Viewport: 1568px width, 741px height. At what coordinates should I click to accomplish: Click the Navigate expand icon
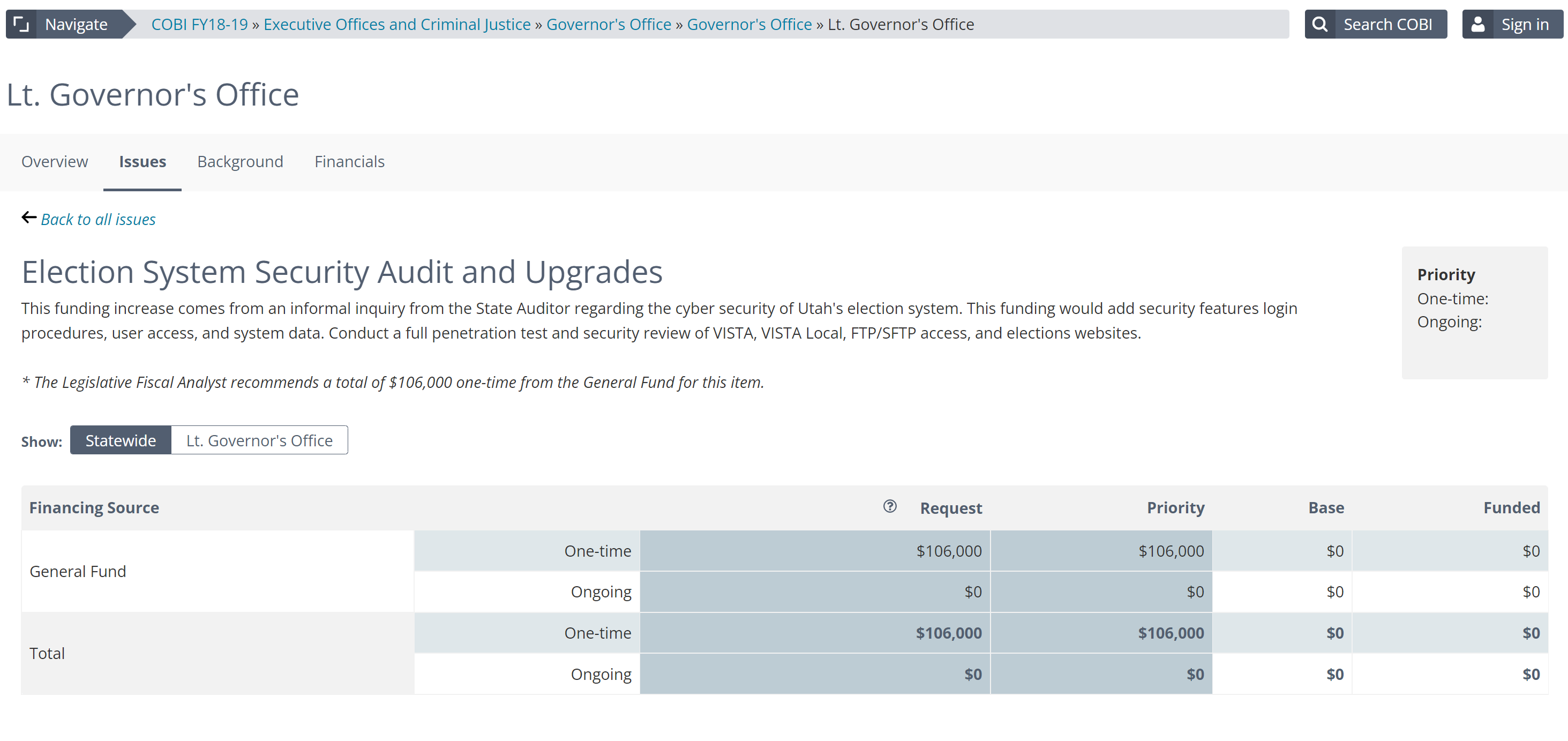(x=21, y=24)
